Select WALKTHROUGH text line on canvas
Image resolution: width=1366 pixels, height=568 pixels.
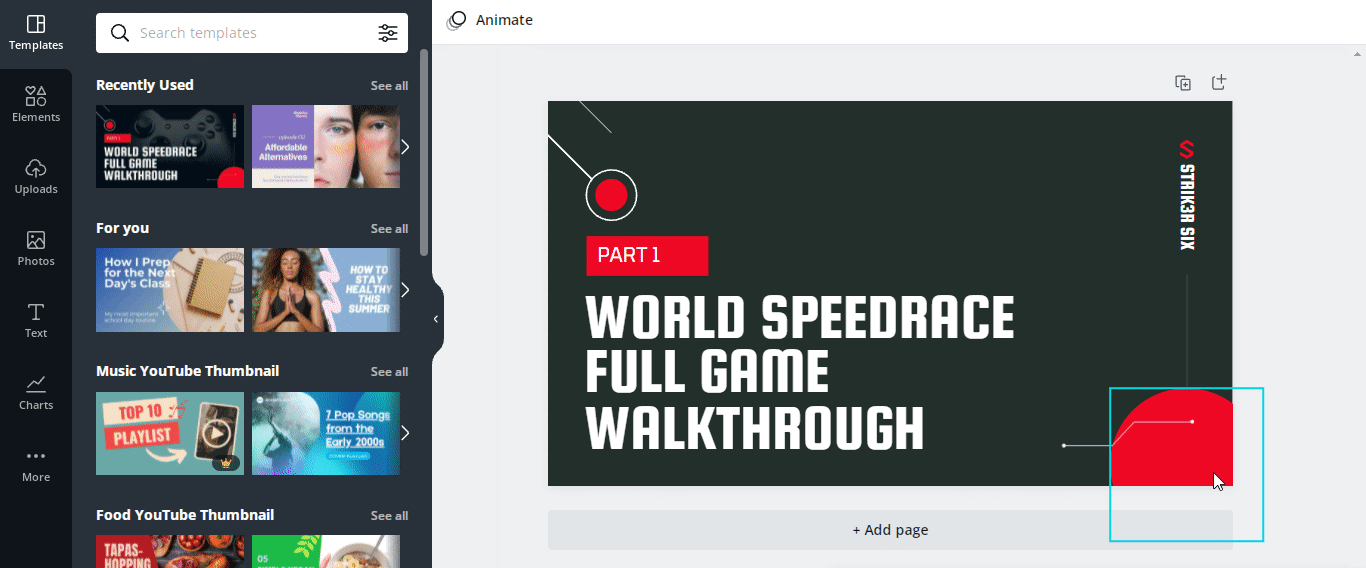coord(755,428)
